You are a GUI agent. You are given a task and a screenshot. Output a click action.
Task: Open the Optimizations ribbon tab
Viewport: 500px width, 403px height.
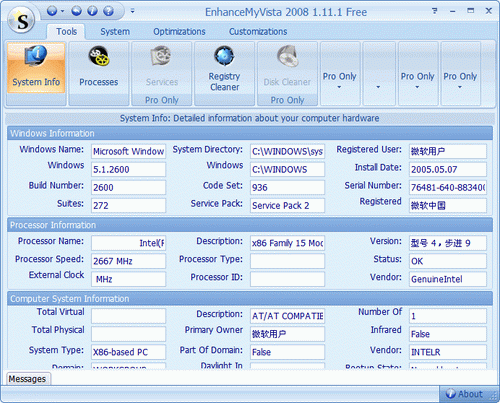point(179,32)
